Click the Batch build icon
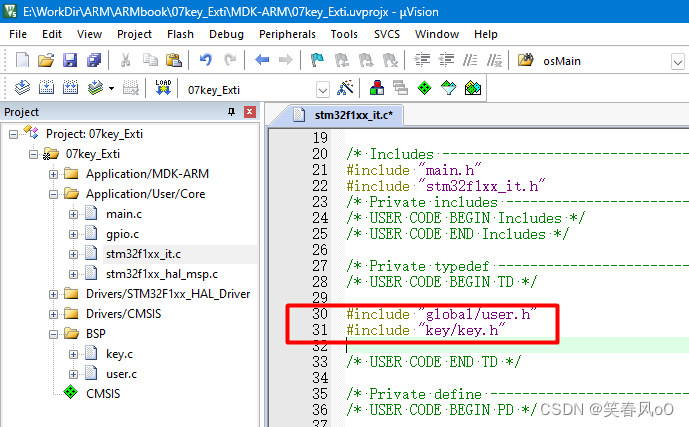The width and height of the screenshot is (689, 427). point(95,88)
